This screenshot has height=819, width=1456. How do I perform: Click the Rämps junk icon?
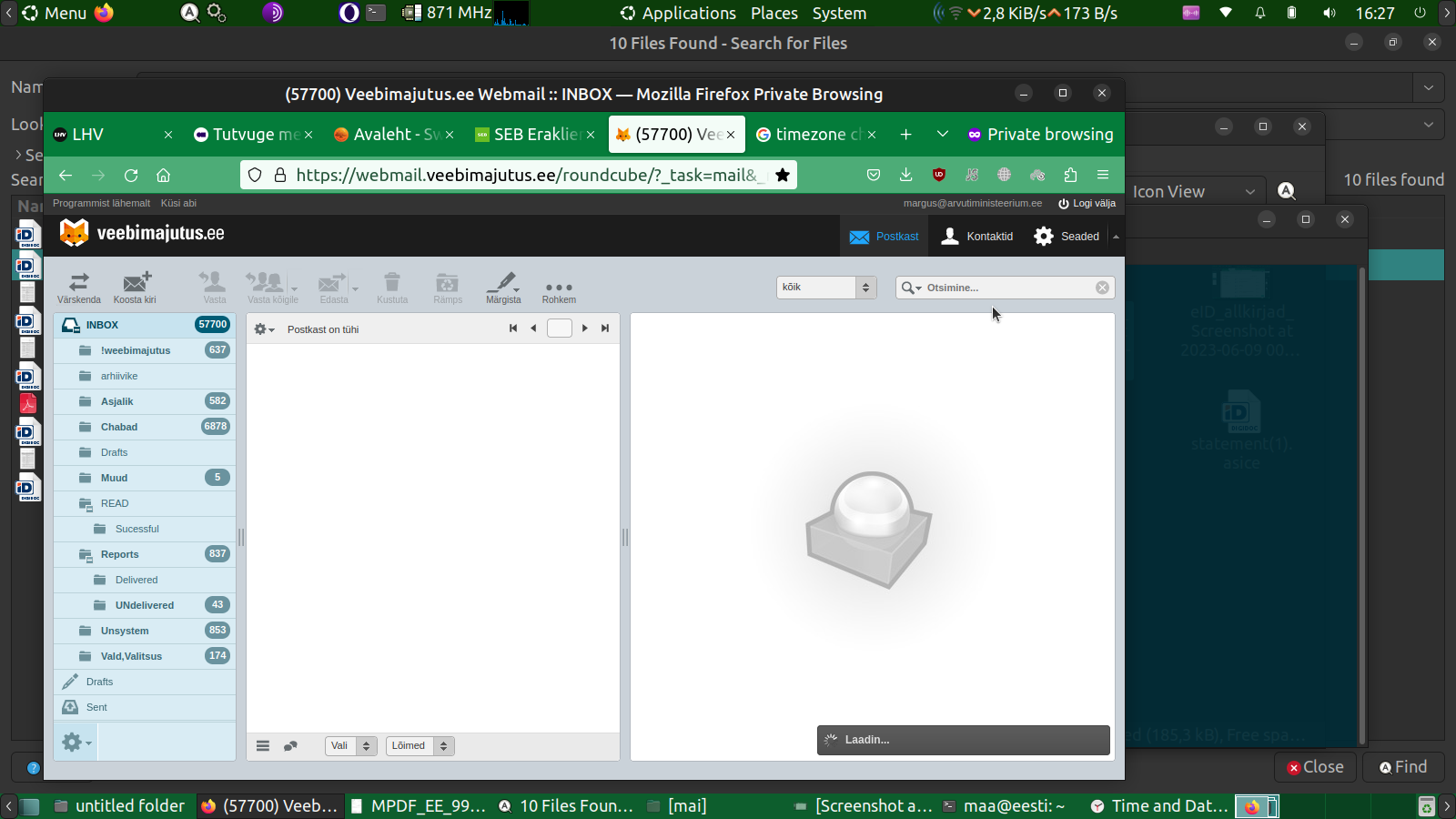[448, 288]
